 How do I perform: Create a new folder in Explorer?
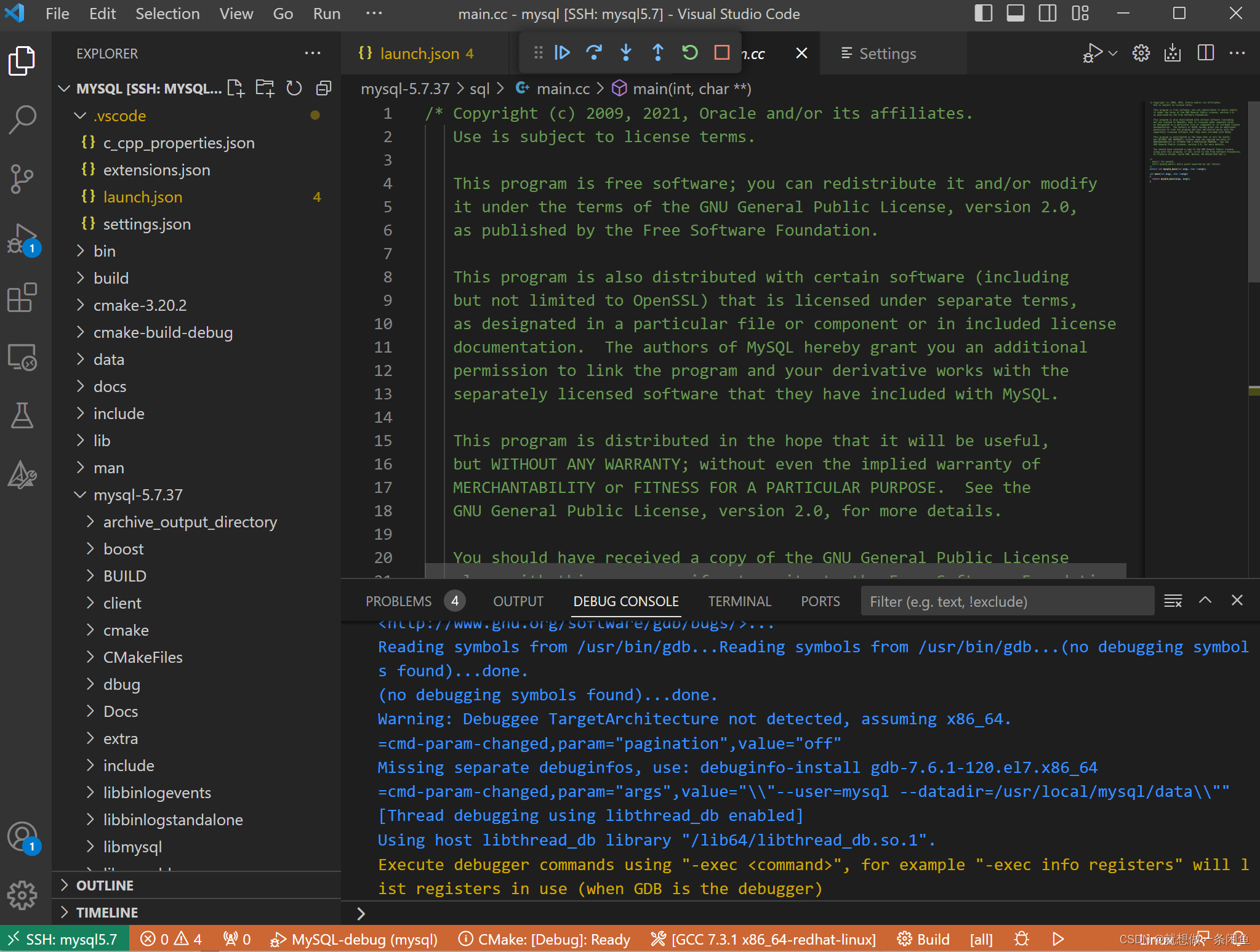coord(265,89)
